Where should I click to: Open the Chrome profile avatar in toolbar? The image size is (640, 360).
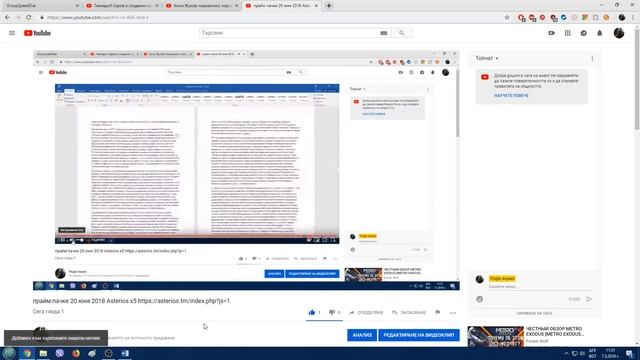622,18
